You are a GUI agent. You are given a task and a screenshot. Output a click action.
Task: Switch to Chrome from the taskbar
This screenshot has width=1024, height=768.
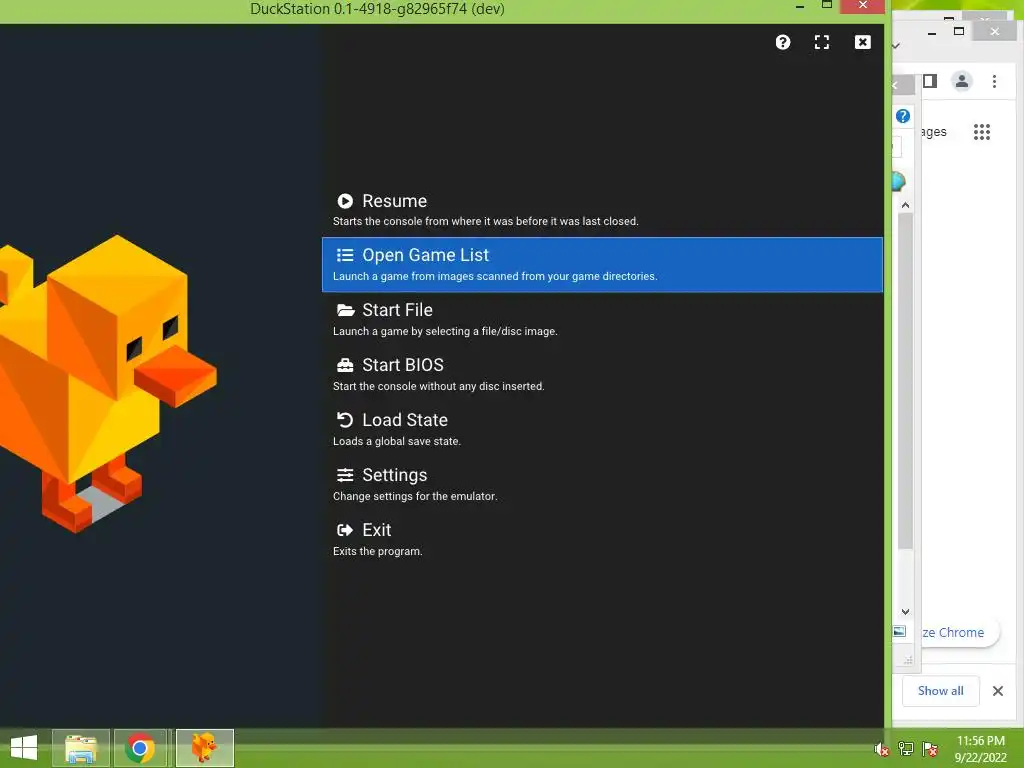140,748
